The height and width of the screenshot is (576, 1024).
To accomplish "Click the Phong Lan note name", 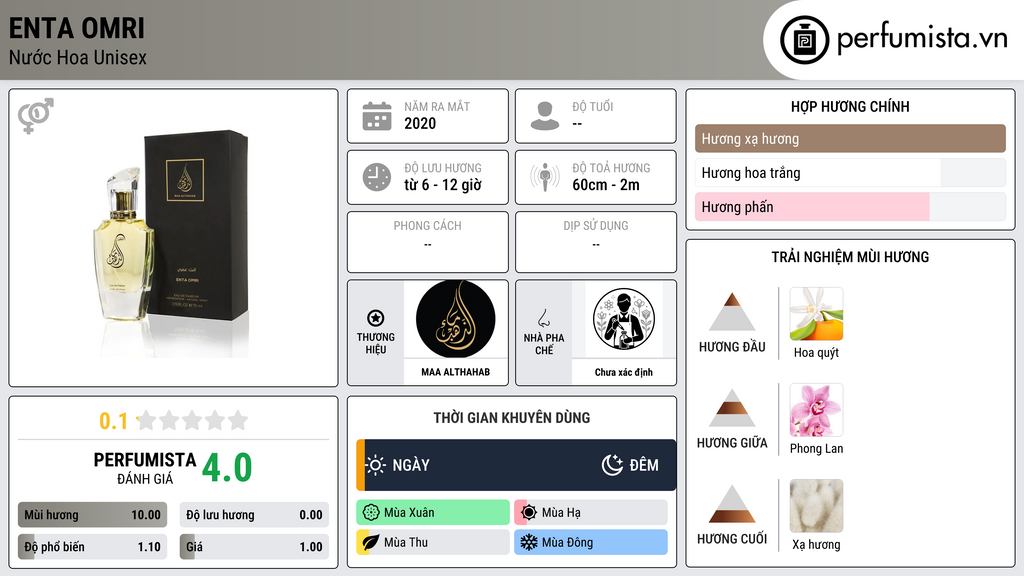I will [x=816, y=449].
